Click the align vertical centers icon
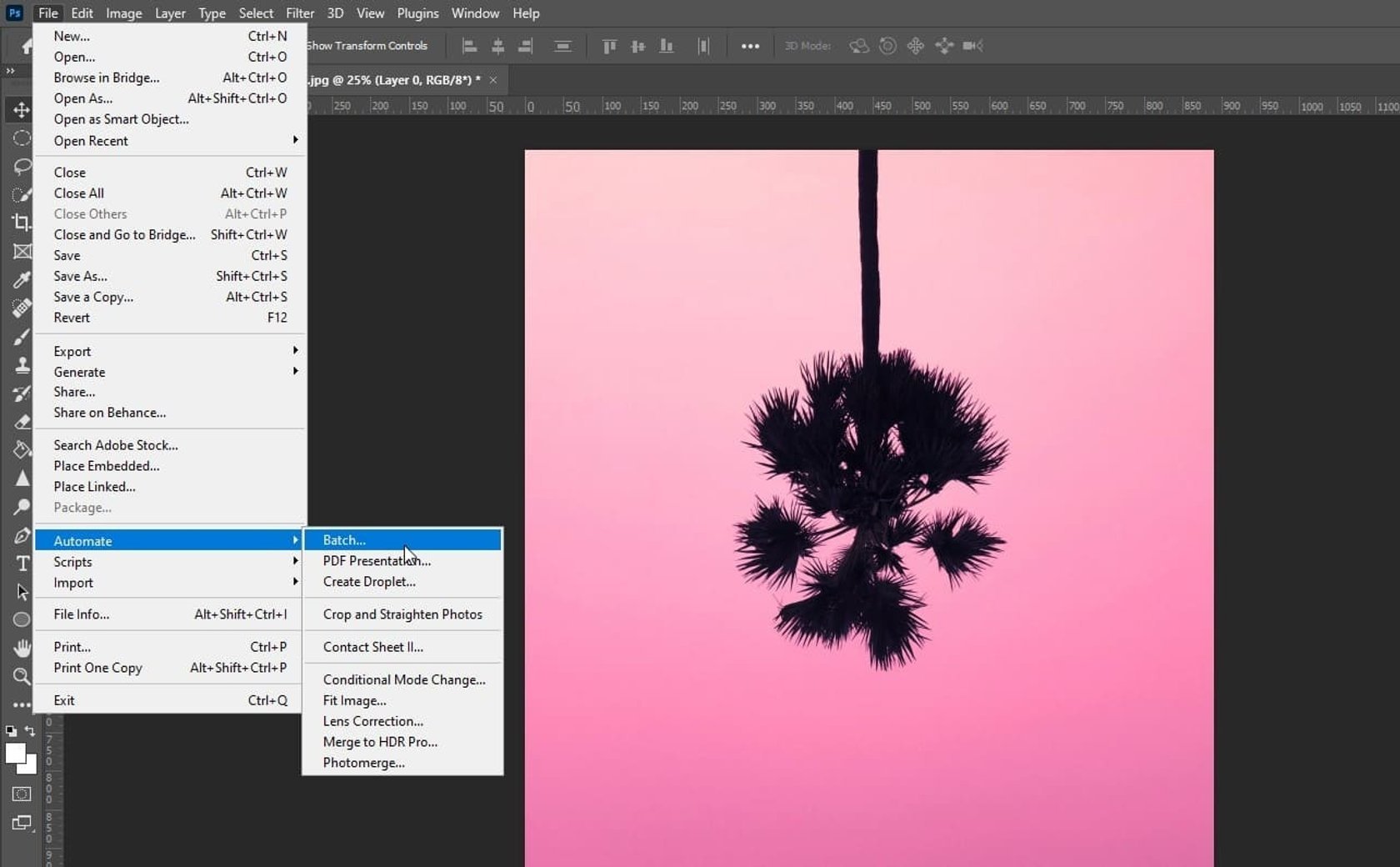This screenshot has height=867, width=1400. [x=637, y=46]
